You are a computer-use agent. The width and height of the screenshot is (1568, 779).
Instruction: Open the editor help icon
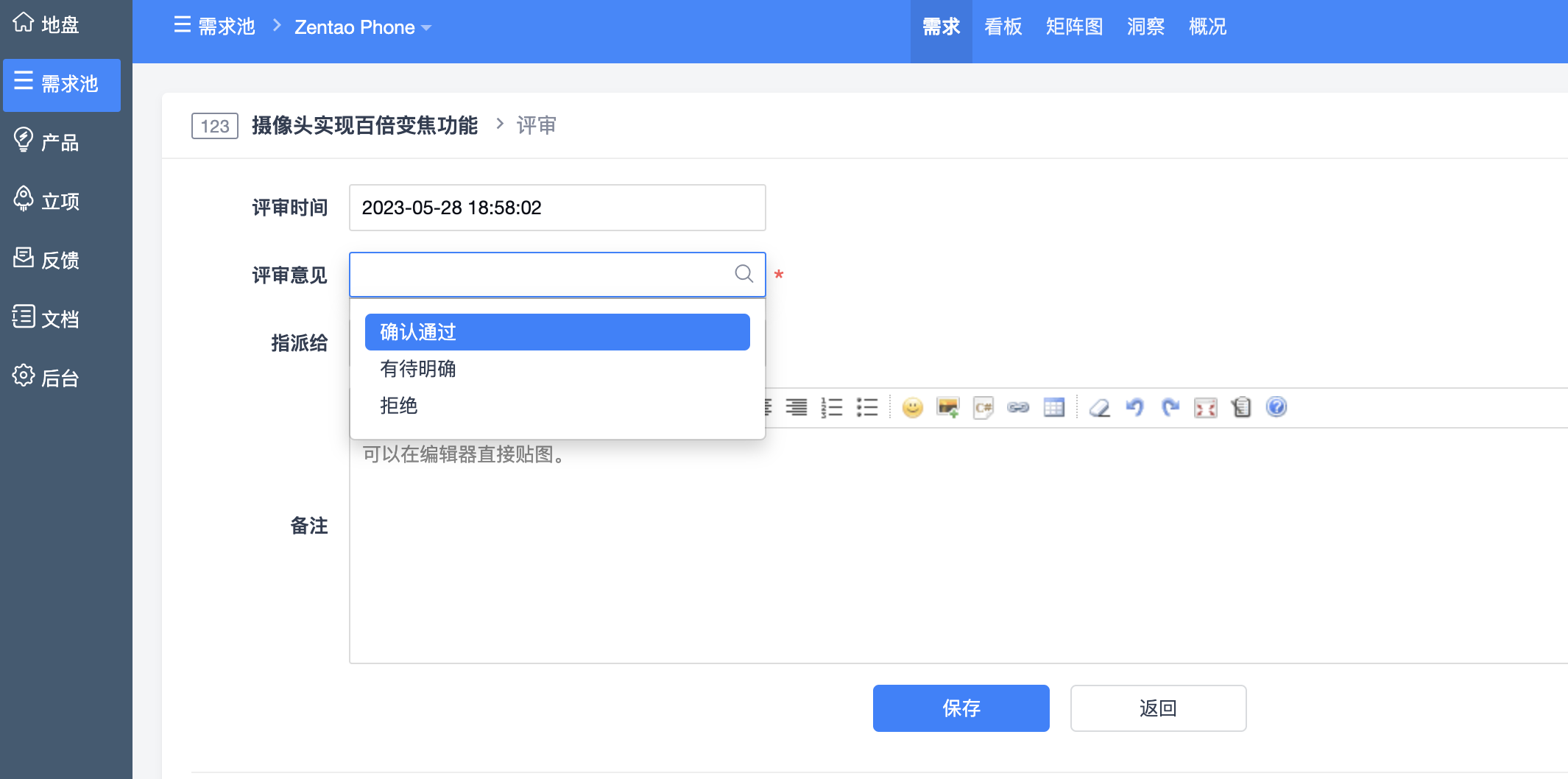tap(1276, 407)
